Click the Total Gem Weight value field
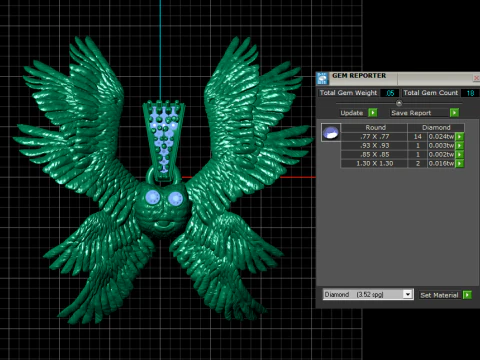Screen dimensions: 480x360 click(389, 93)
